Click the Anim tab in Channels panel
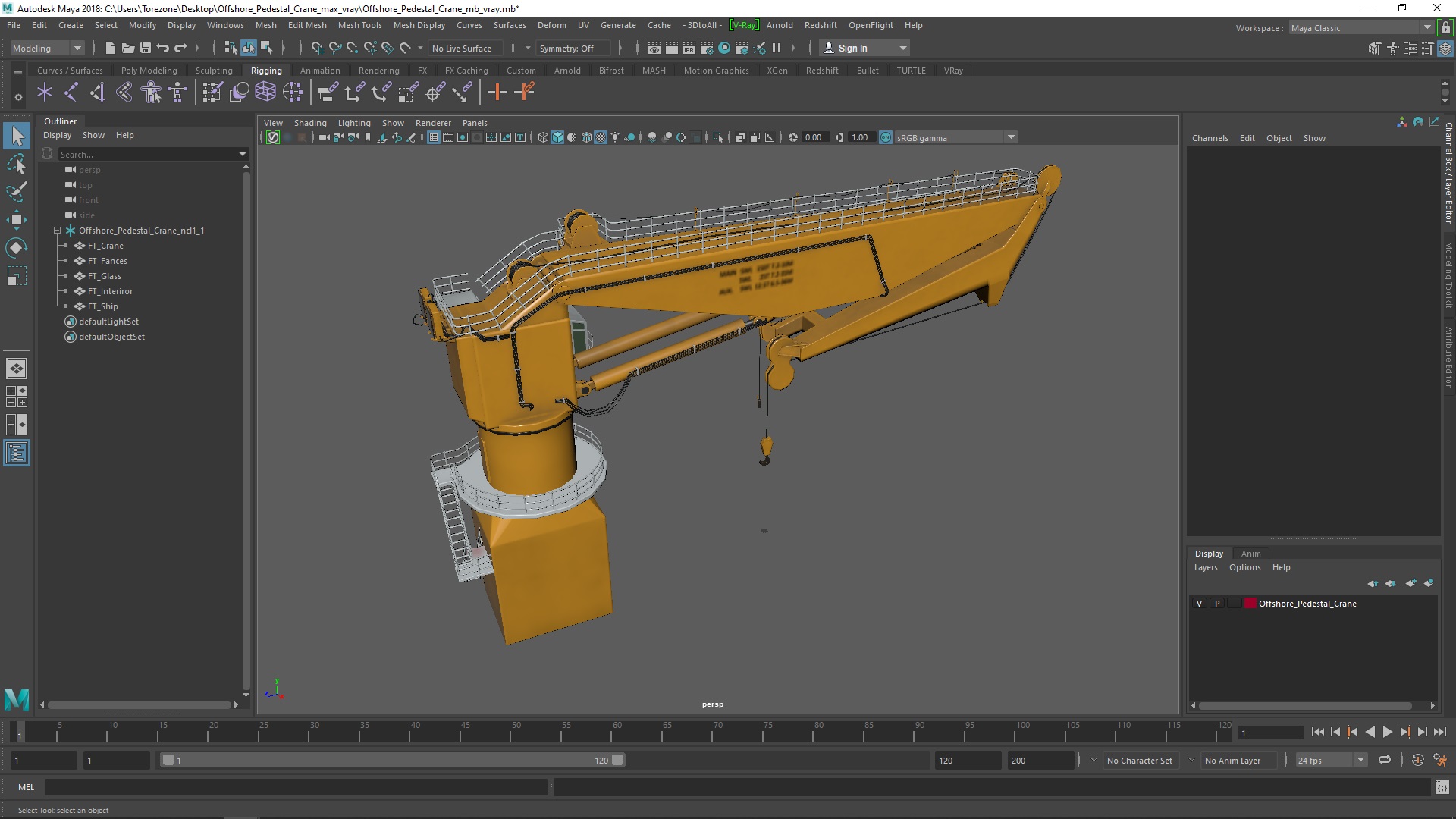1456x819 pixels. pos(1250,553)
